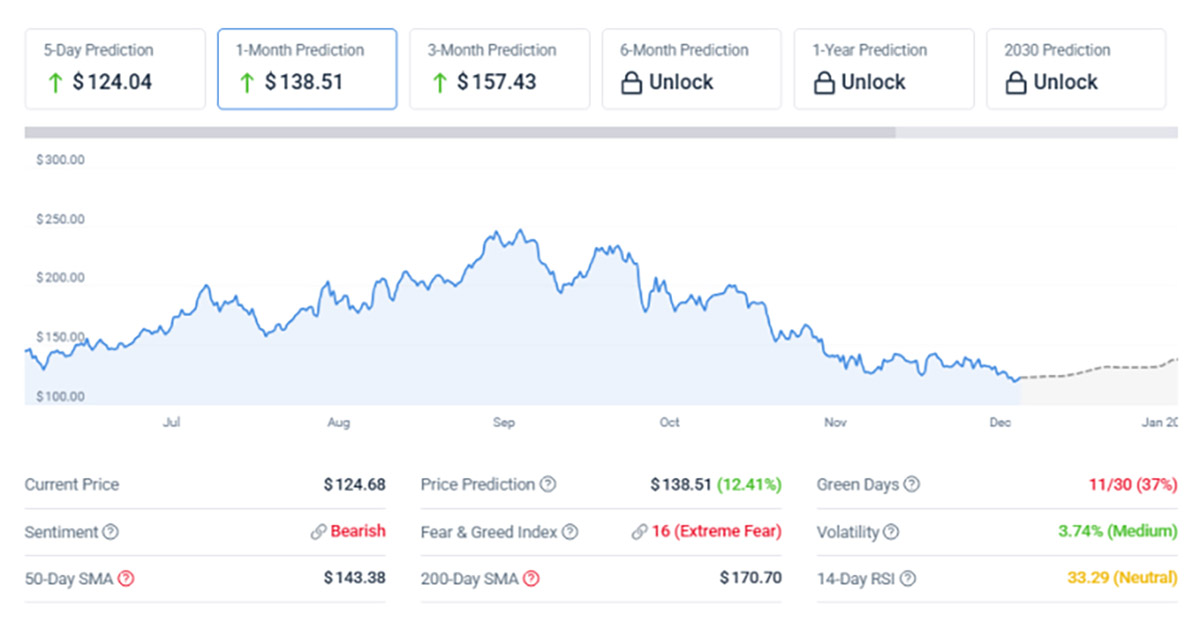1200x622 pixels.
Task: Click the Oct label on chart axis
Action: [670, 423]
